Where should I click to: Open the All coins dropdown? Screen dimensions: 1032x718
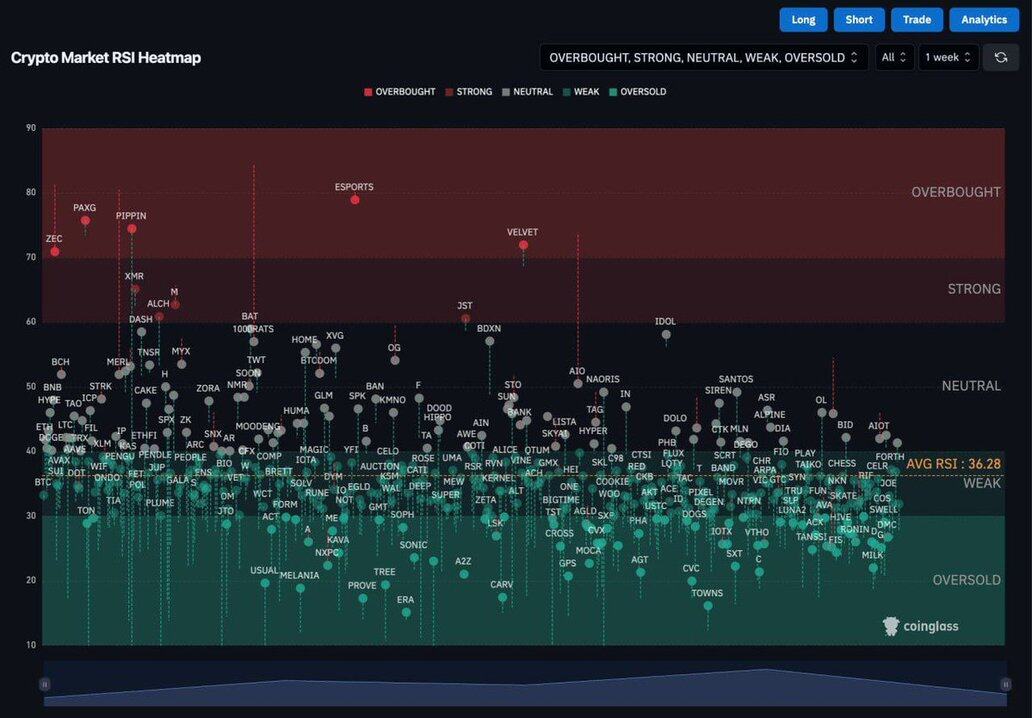coord(894,58)
